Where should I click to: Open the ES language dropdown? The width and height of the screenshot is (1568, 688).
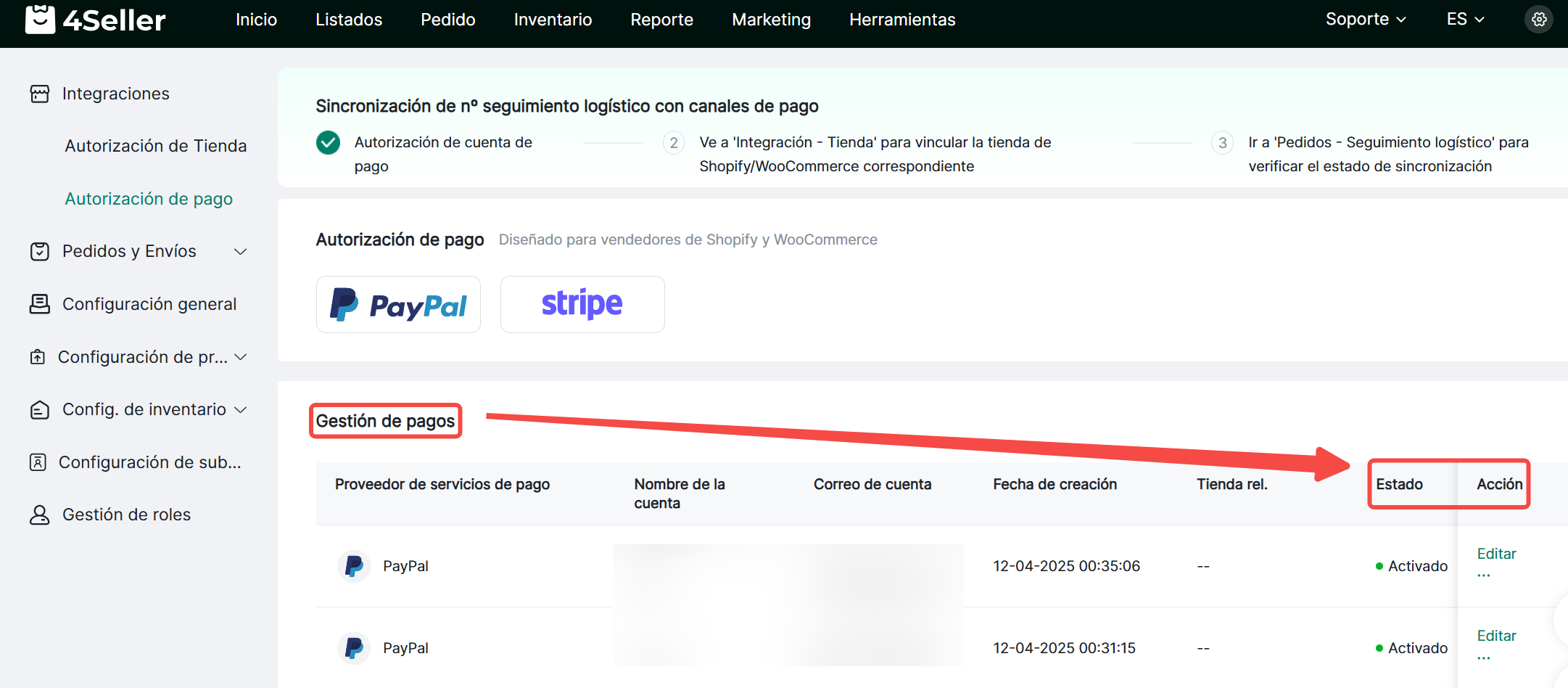pyautogui.click(x=1465, y=20)
